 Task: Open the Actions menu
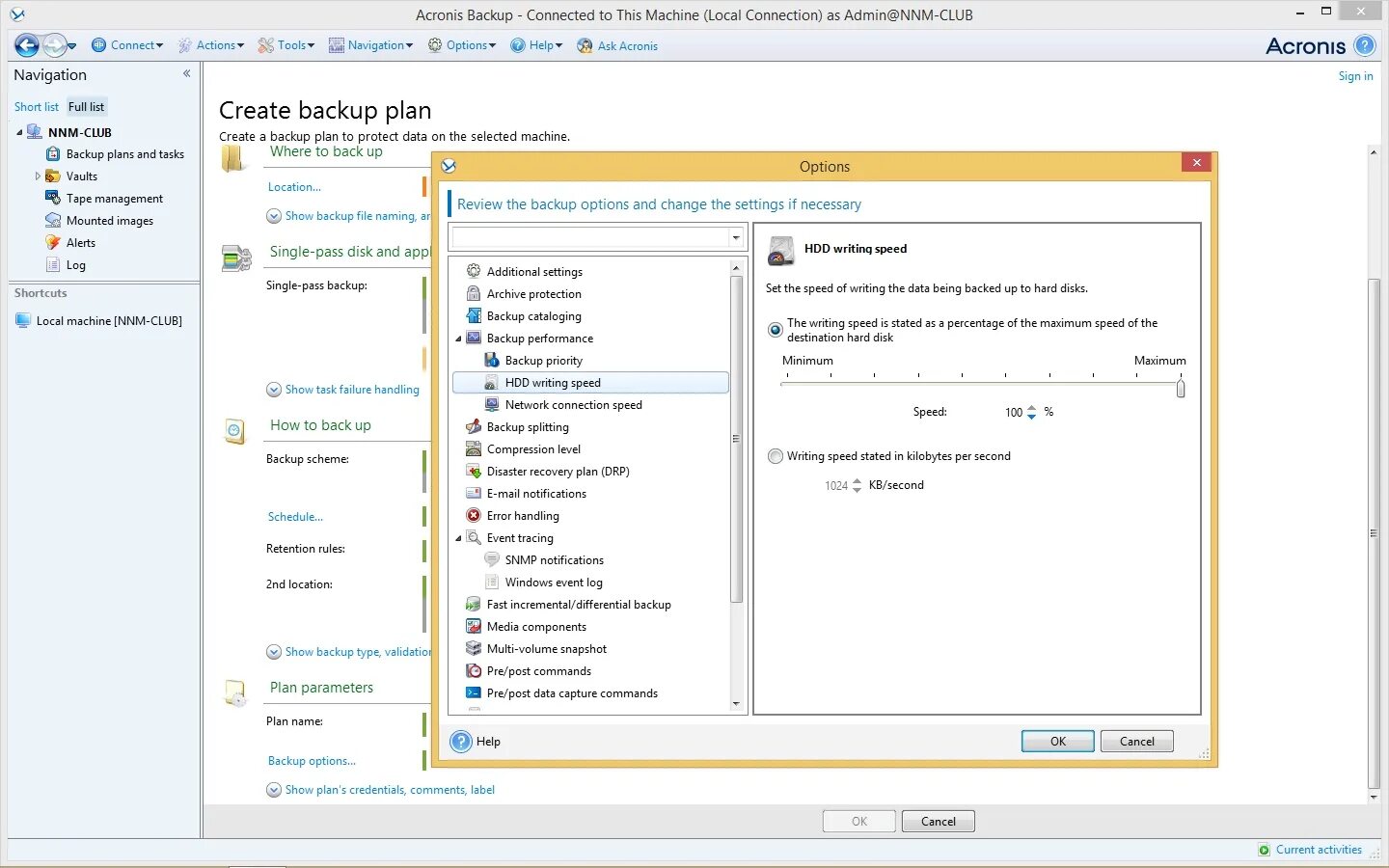tap(211, 45)
